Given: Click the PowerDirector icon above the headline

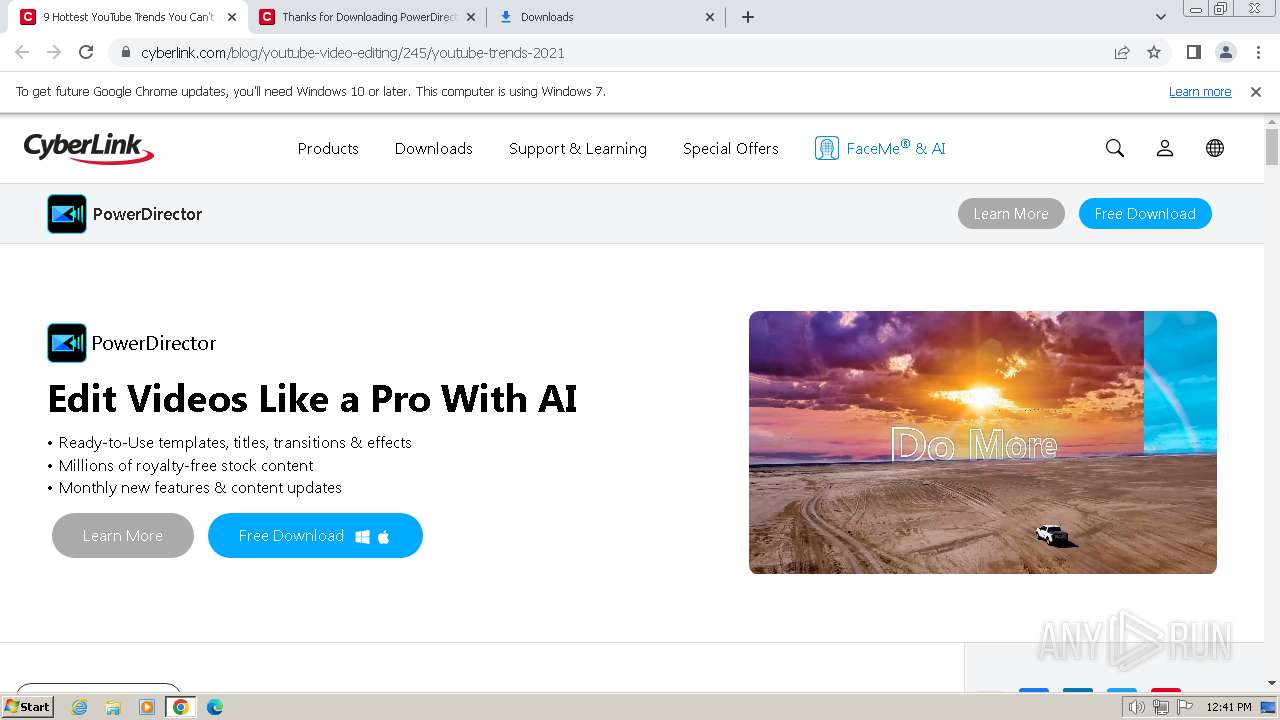Looking at the screenshot, I should pyautogui.click(x=67, y=343).
